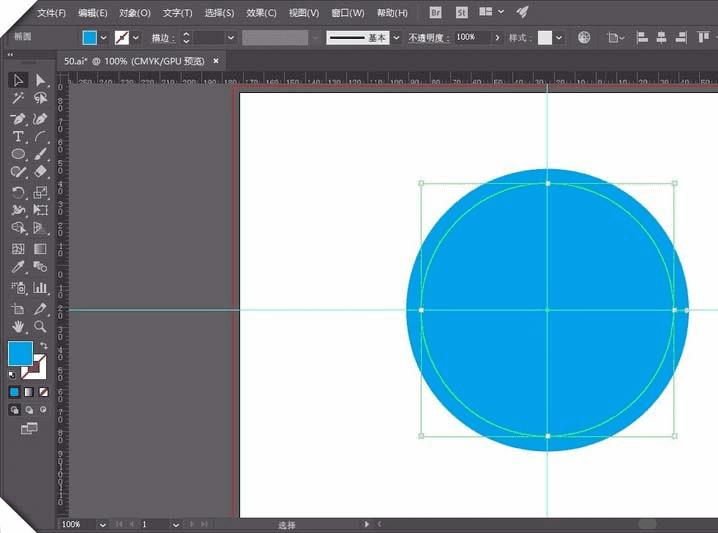Switch to gradient fill mode

[28, 392]
